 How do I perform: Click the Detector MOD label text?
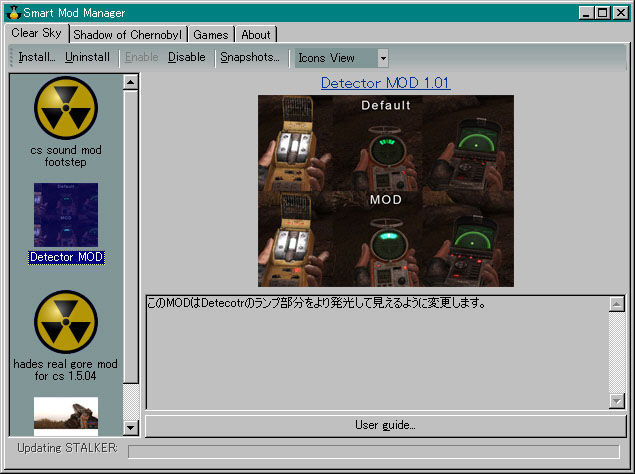coord(66,257)
